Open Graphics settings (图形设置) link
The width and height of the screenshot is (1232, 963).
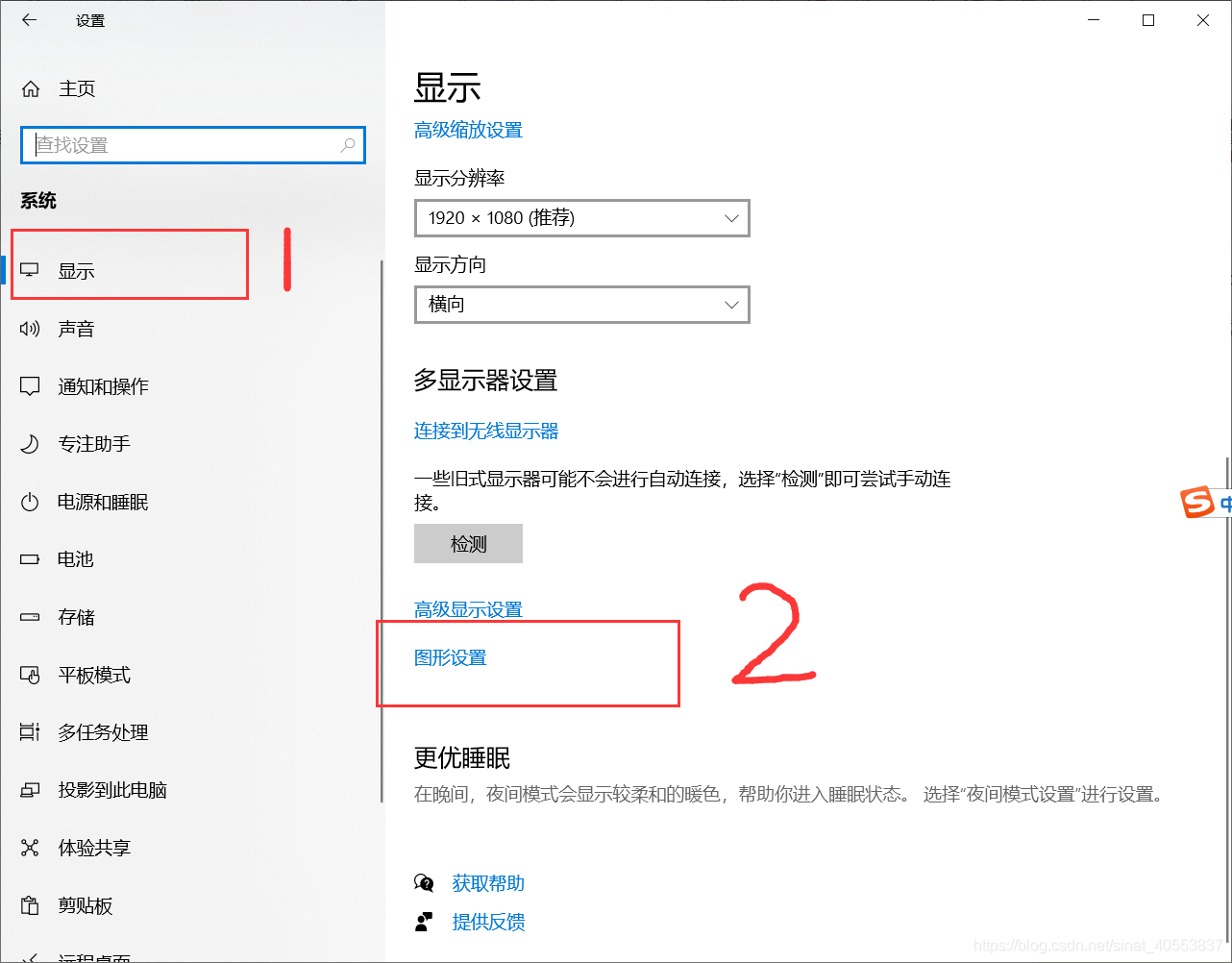pyautogui.click(x=451, y=658)
